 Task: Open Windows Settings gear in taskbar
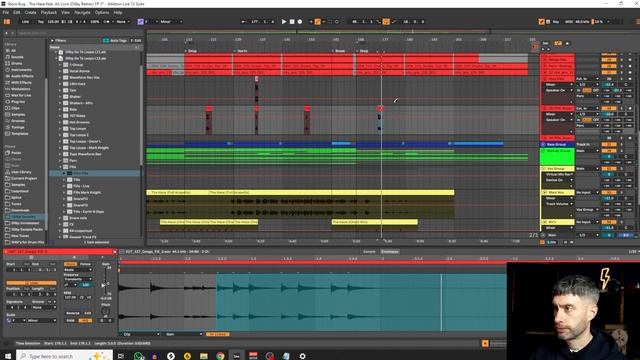(302, 356)
